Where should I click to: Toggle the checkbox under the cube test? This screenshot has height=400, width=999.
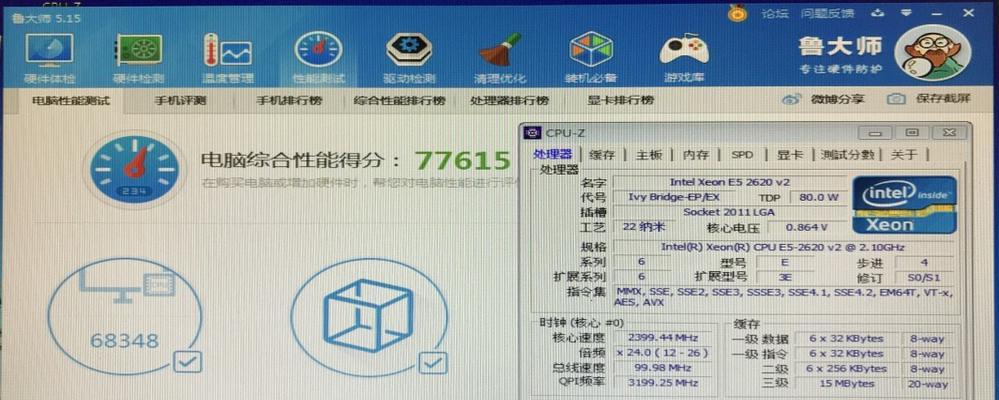[x=433, y=362]
